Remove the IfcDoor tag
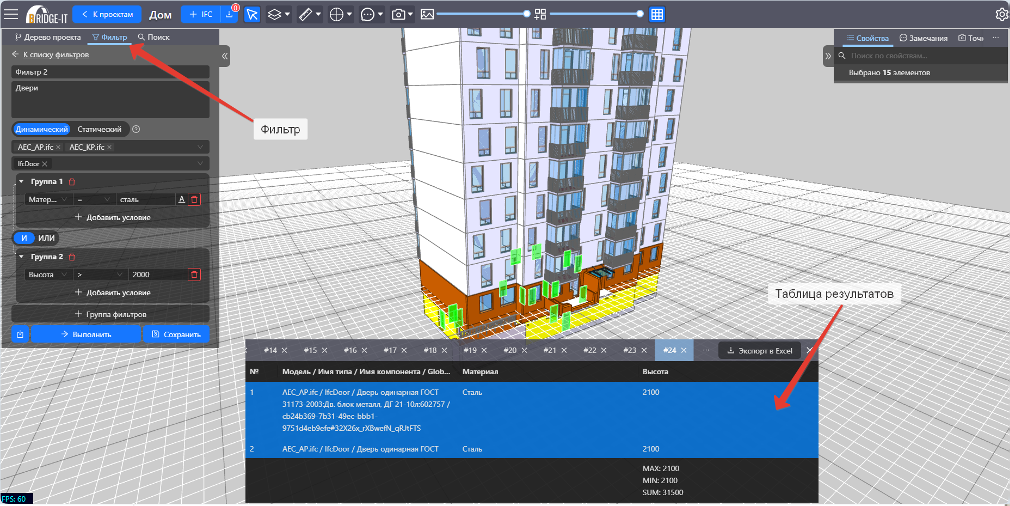This screenshot has height=506, width=1010. click(x=45, y=164)
